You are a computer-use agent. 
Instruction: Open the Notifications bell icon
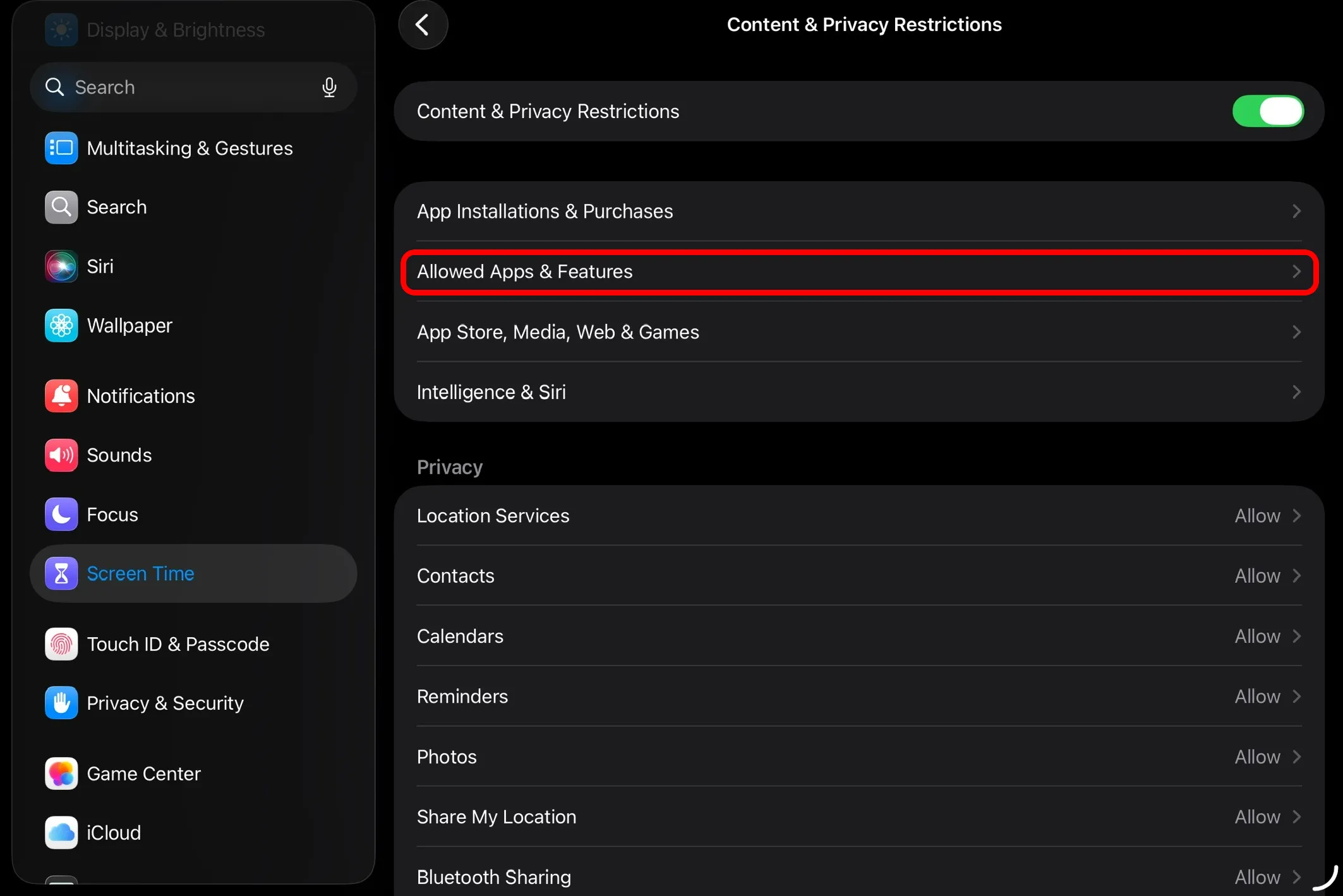[x=61, y=396]
